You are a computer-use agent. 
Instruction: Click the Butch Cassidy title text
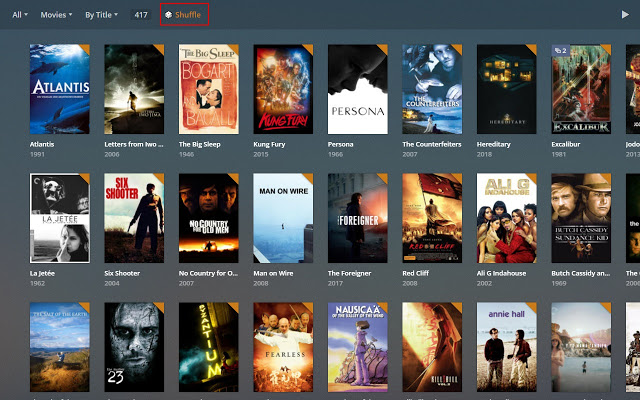(581, 273)
